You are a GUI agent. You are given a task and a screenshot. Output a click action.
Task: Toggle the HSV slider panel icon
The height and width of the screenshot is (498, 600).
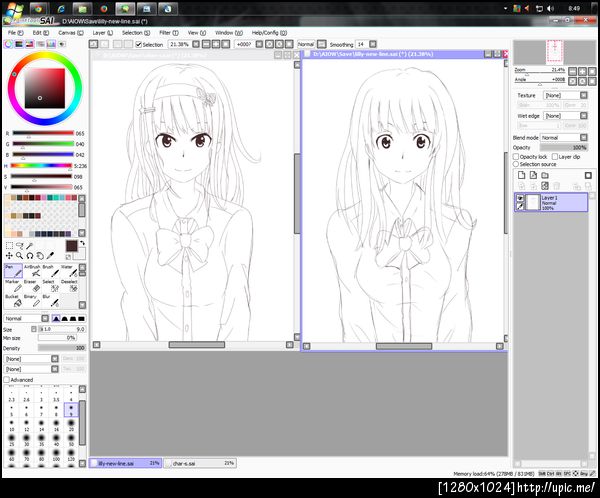(x=29, y=44)
